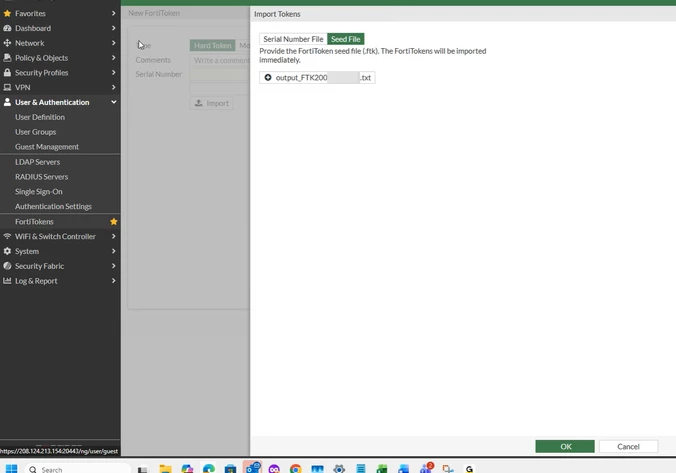Viewport: 676px width, 473px height.
Task: Switch to Serial Number File option
Action: click(x=293, y=39)
